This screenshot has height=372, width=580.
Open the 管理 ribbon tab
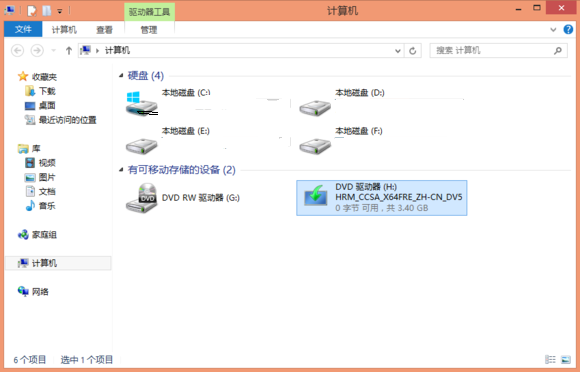tap(149, 30)
